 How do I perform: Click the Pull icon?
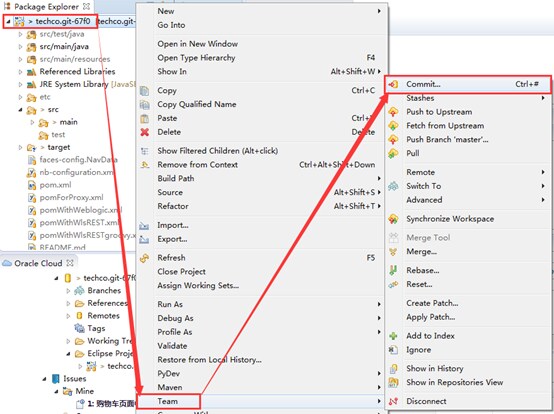click(x=393, y=153)
